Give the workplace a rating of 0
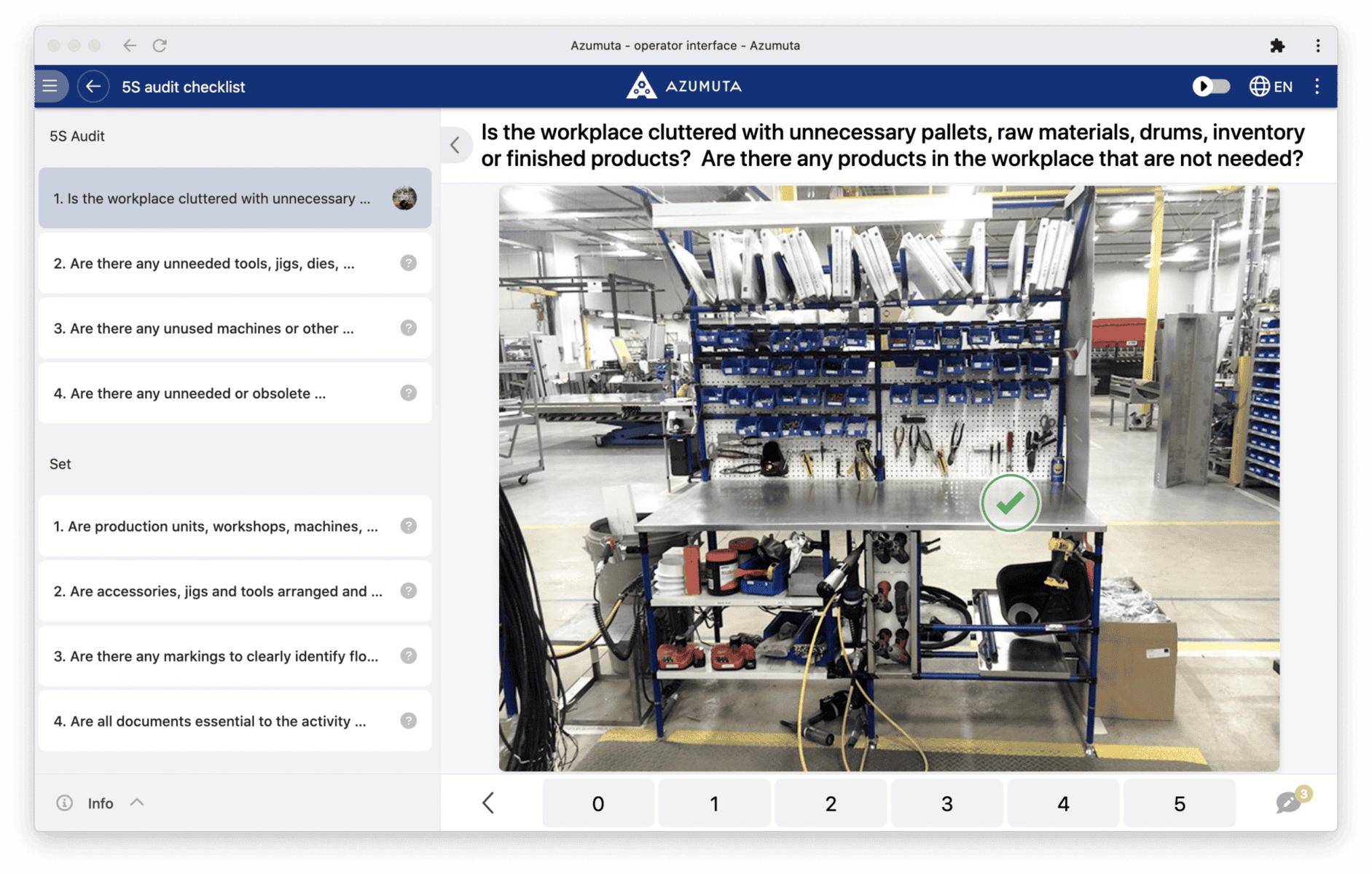Image resolution: width=1372 pixels, height=874 pixels. [597, 803]
